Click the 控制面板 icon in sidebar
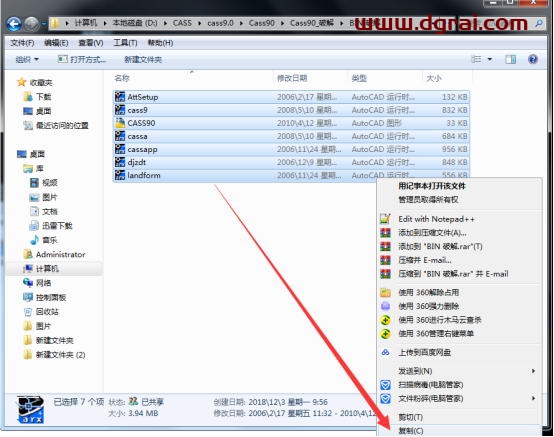The width and height of the screenshot is (554, 437). pos(28,297)
